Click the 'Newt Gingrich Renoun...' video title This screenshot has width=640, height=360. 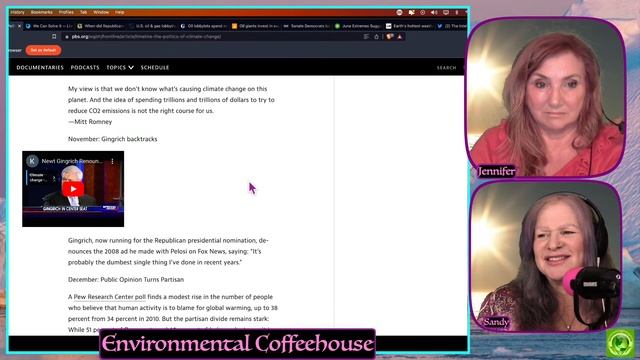[x=72, y=161]
